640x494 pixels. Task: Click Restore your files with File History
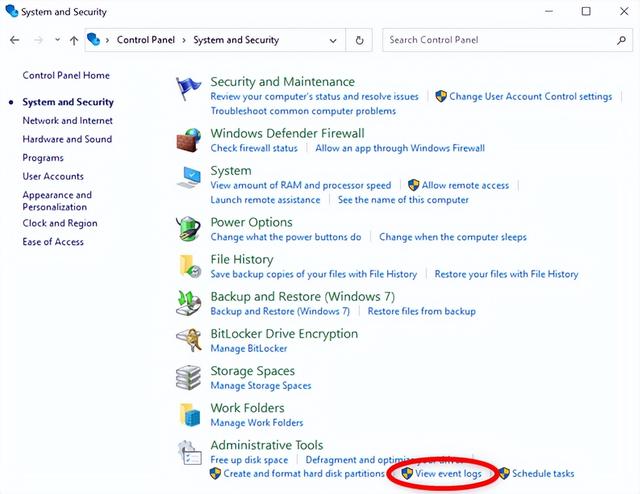[507, 274]
